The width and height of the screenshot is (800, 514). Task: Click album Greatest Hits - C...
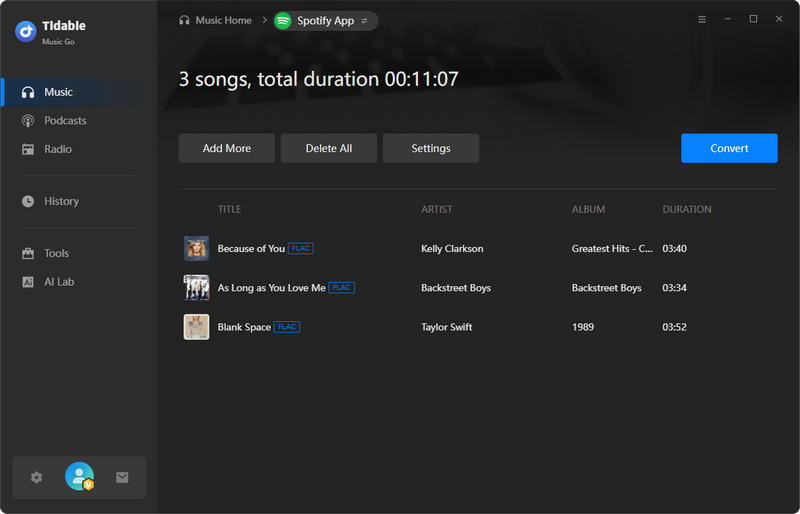[x=612, y=249]
